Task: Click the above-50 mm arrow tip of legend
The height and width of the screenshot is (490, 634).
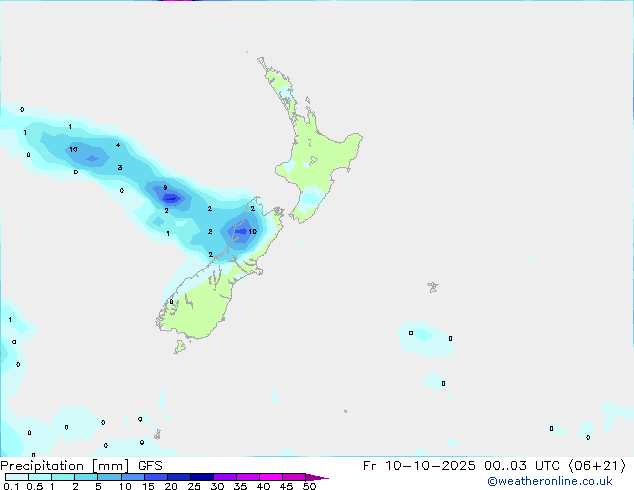Action: tap(317, 477)
